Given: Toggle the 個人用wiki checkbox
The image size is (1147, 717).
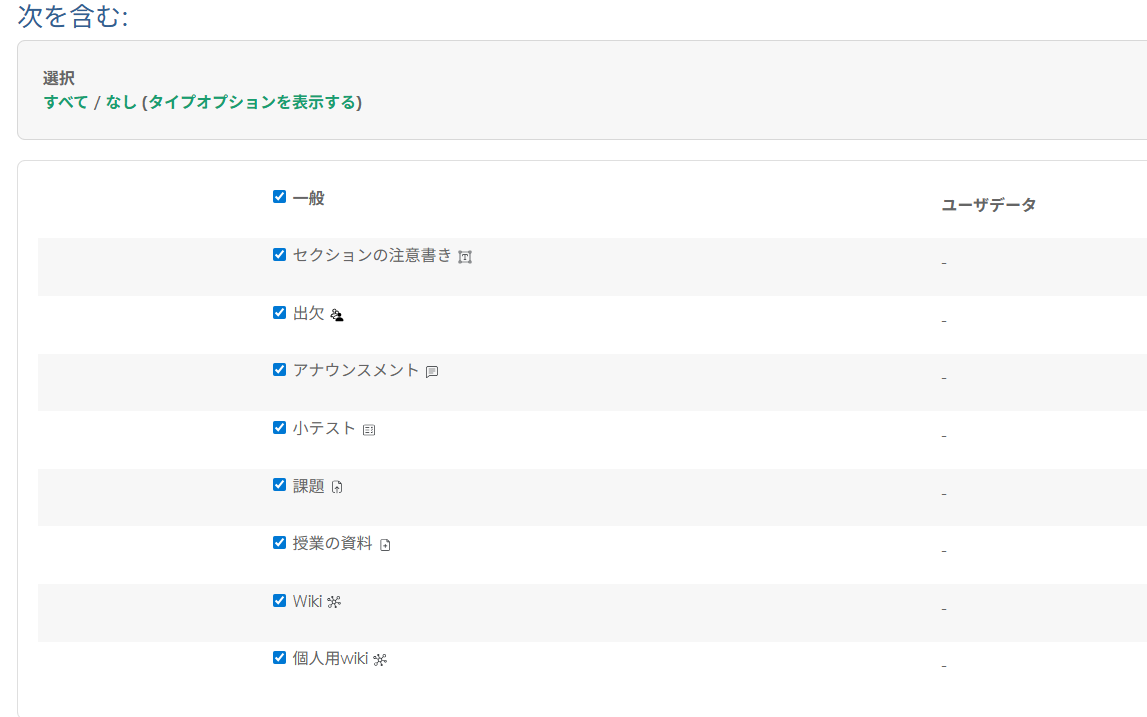Looking at the screenshot, I should [x=280, y=658].
